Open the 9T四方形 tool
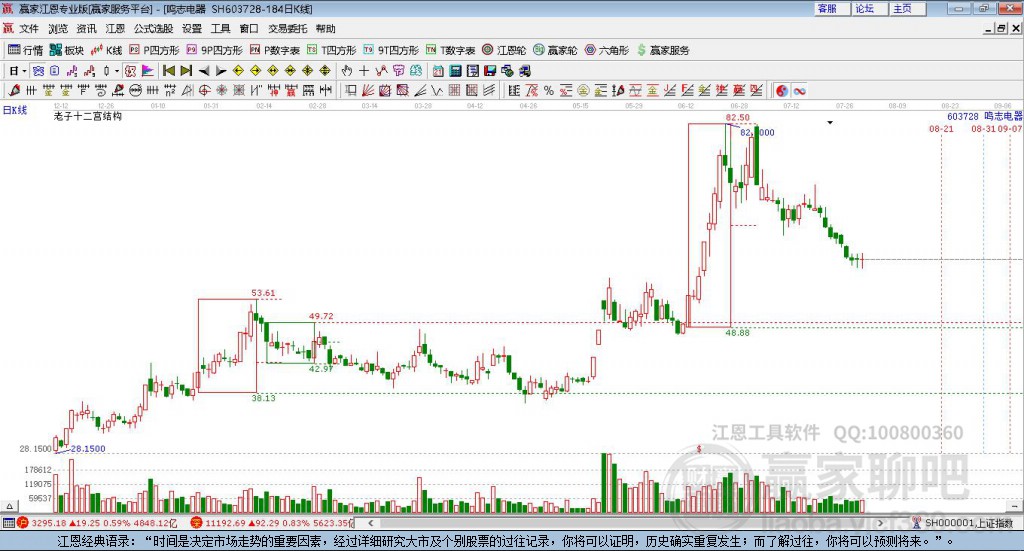 (x=391, y=50)
